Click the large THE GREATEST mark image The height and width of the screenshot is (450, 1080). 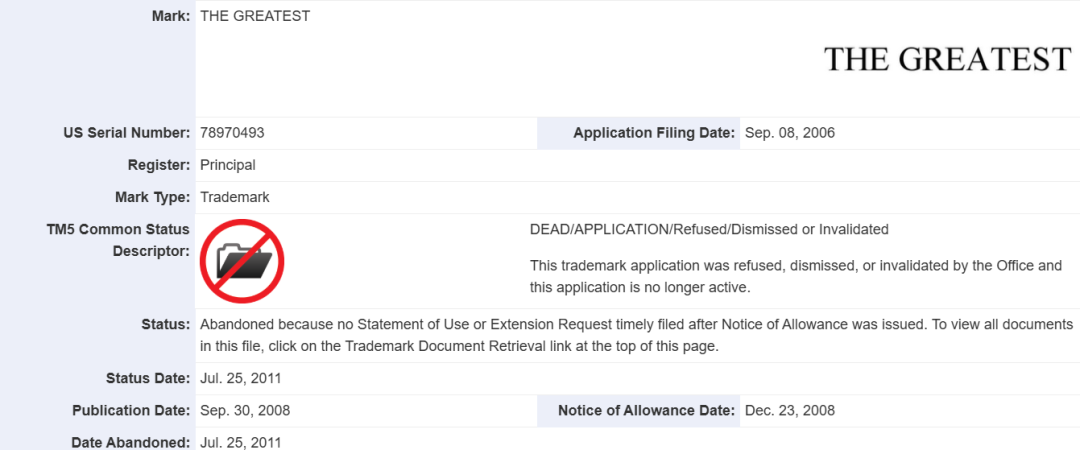click(947, 59)
